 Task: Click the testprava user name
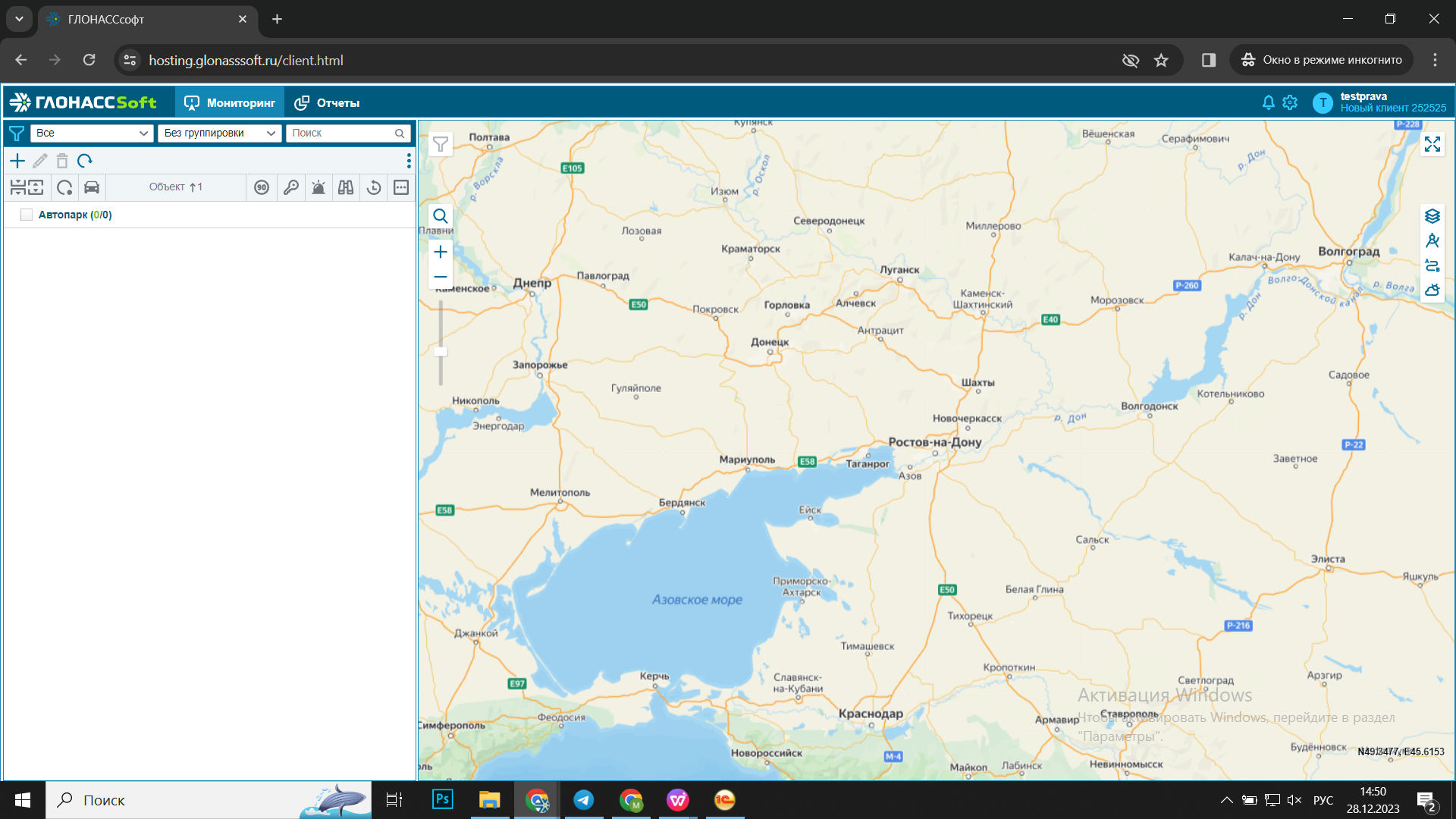(1363, 96)
